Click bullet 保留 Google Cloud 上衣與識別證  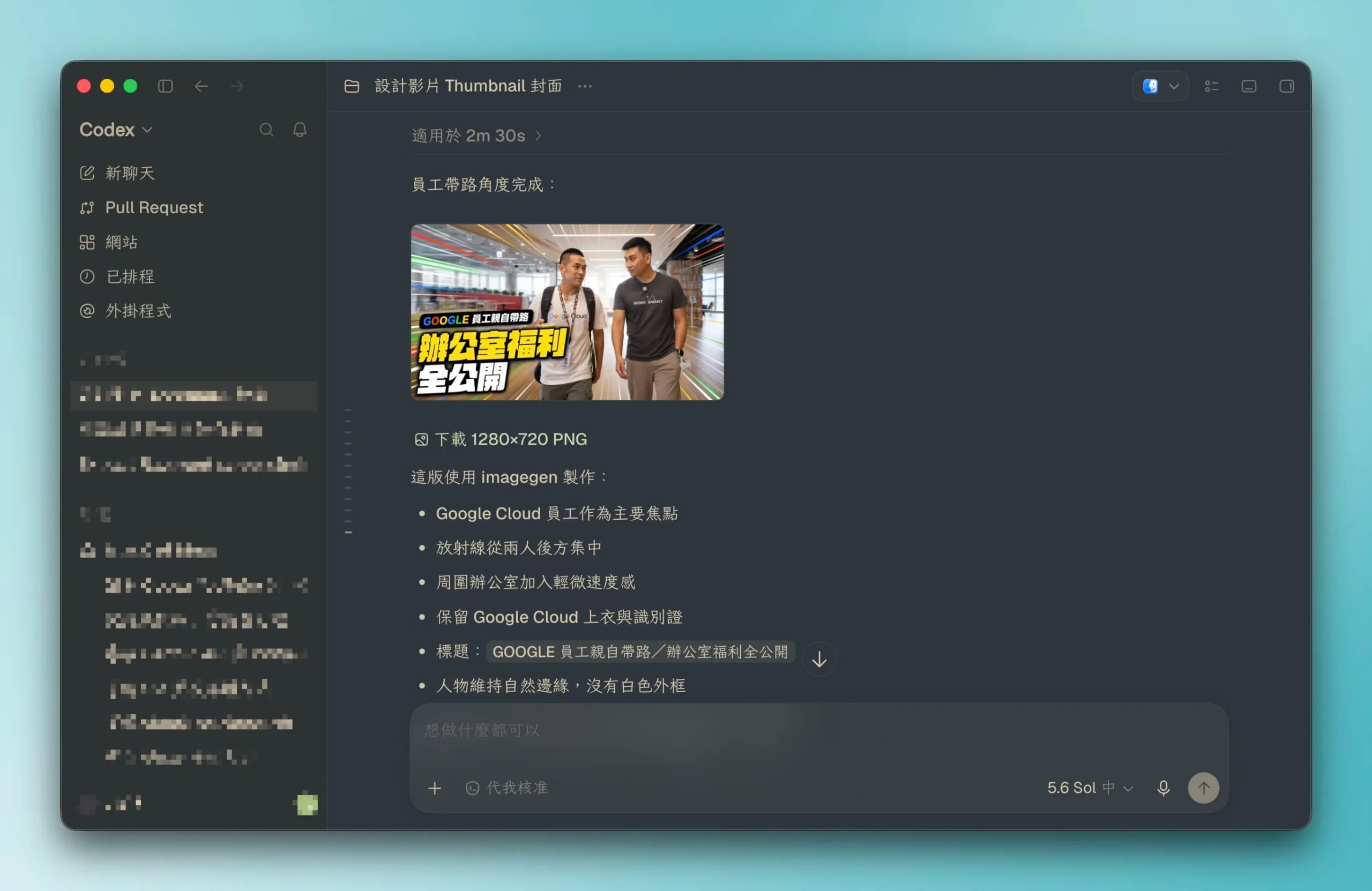click(x=559, y=617)
